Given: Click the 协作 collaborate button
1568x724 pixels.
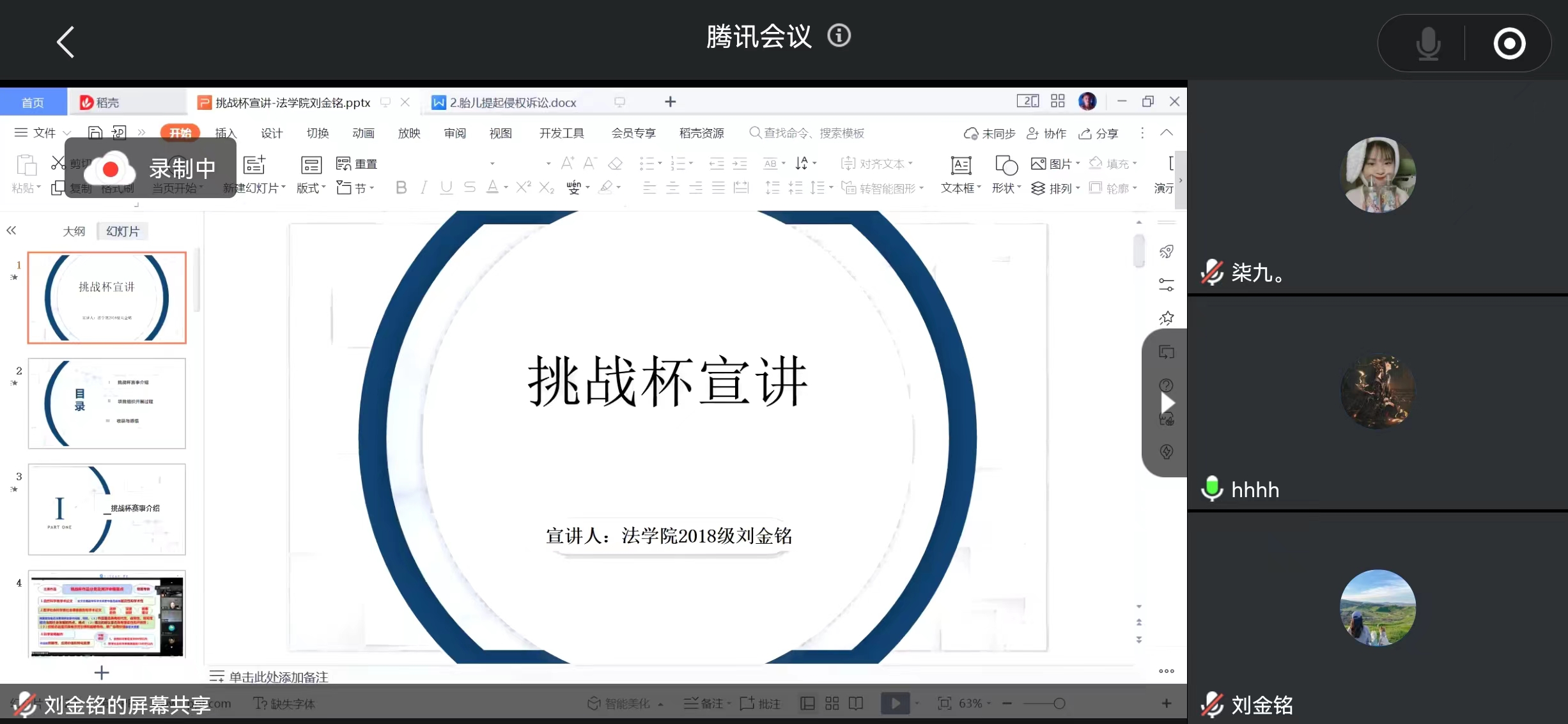Looking at the screenshot, I should coord(1046,133).
